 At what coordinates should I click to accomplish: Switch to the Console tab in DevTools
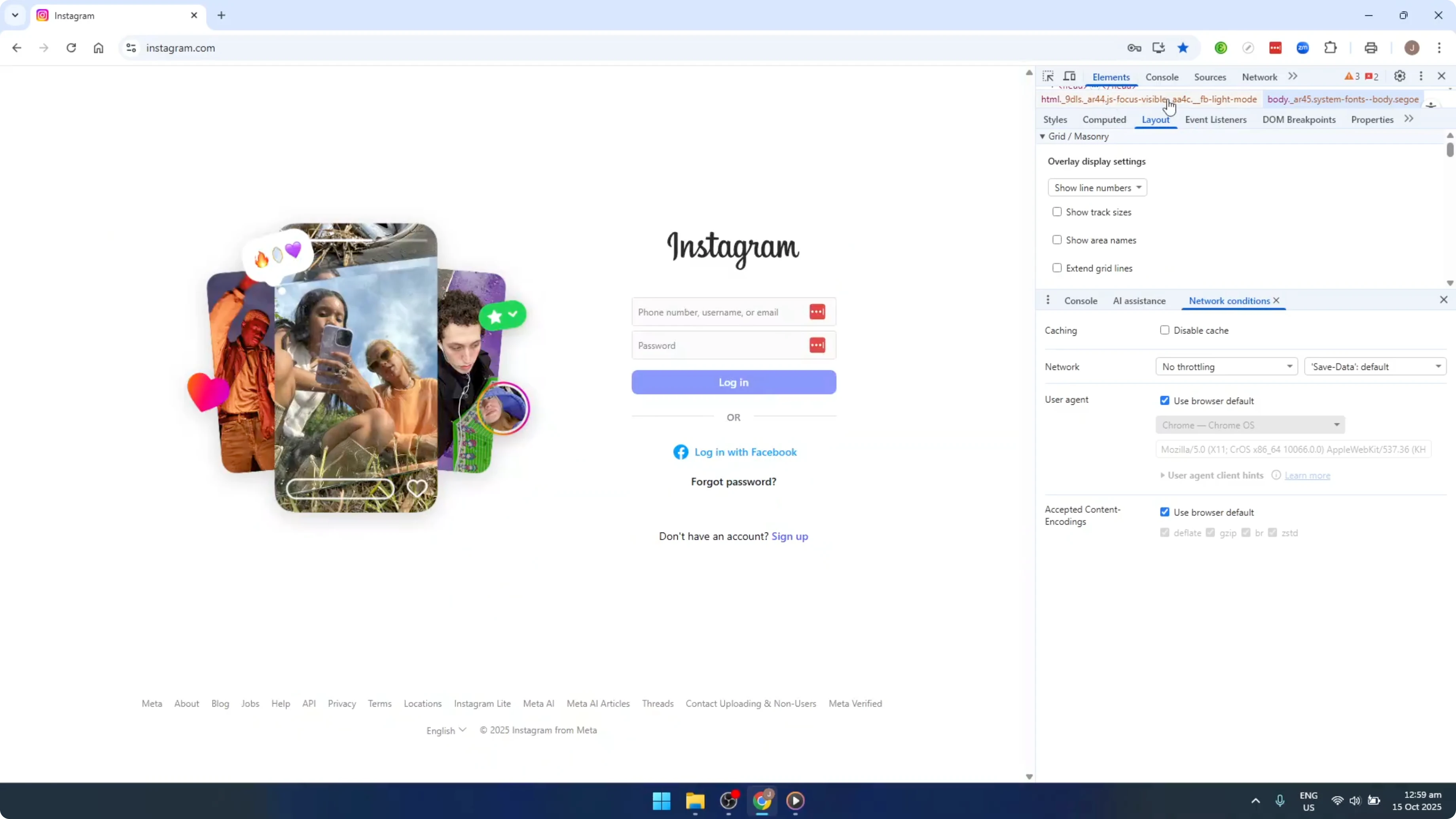pyautogui.click(x=1162, y=77)
